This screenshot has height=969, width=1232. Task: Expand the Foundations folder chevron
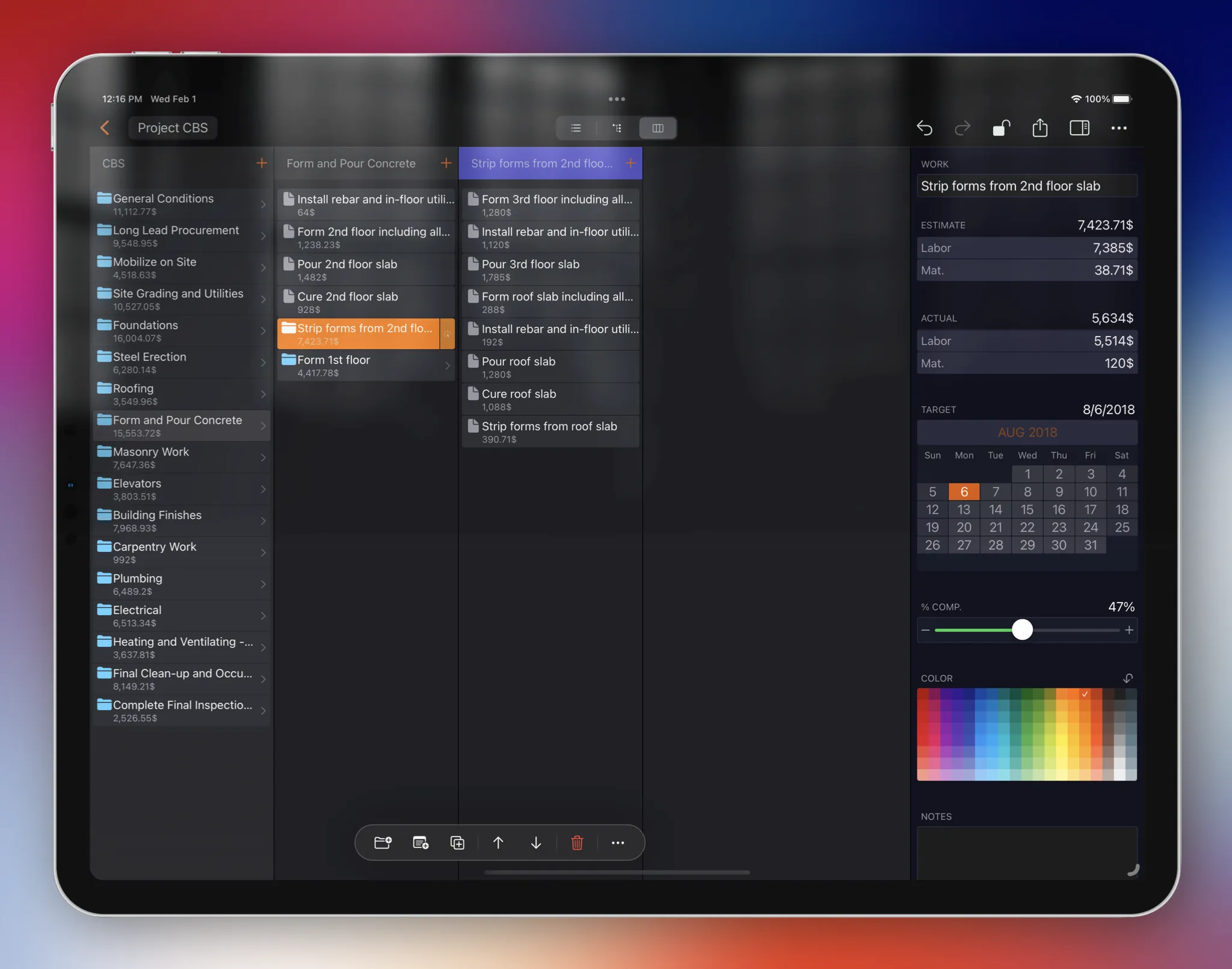263,331
